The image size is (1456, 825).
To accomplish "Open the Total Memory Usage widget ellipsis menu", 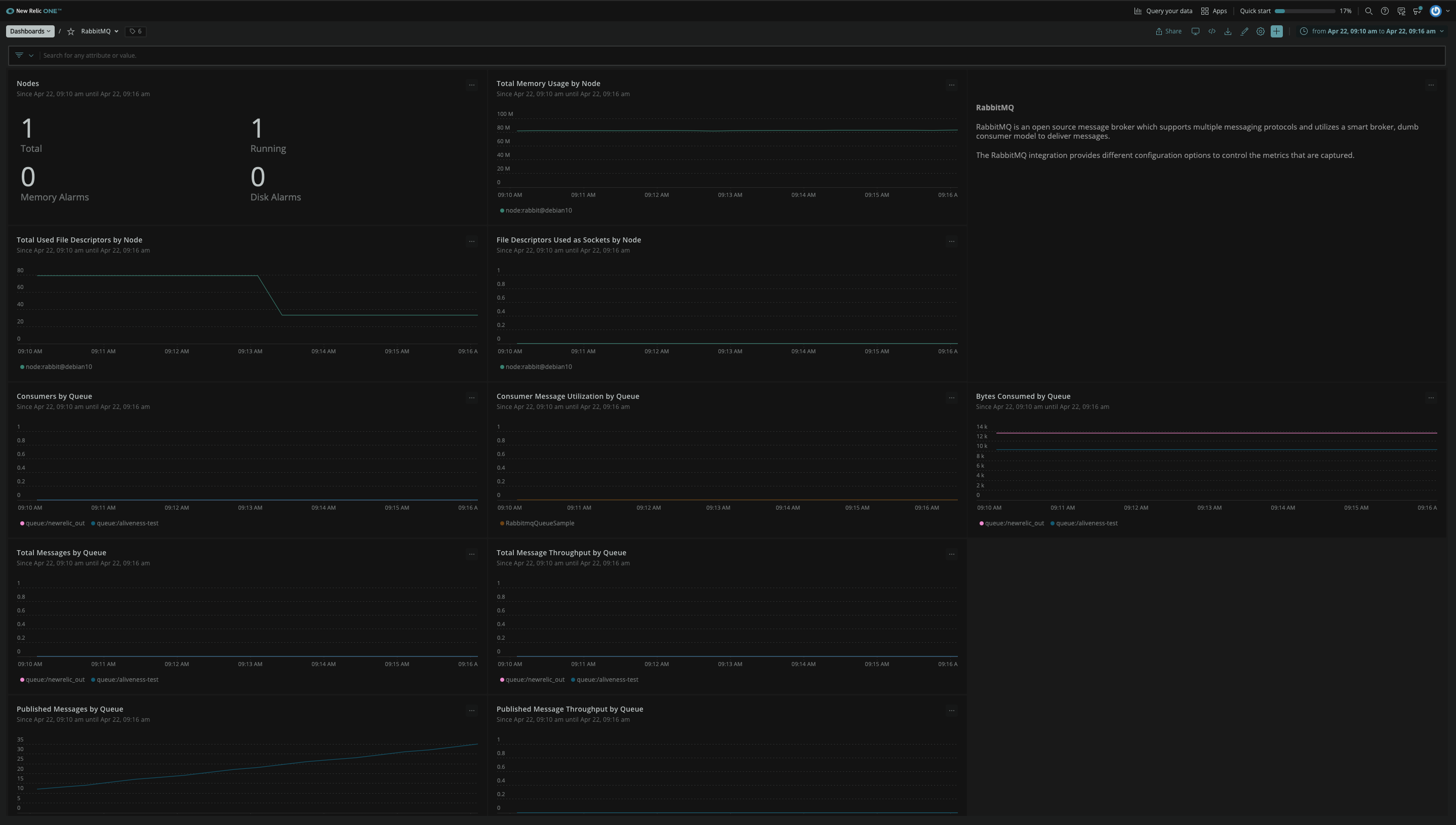I will 952,85.
